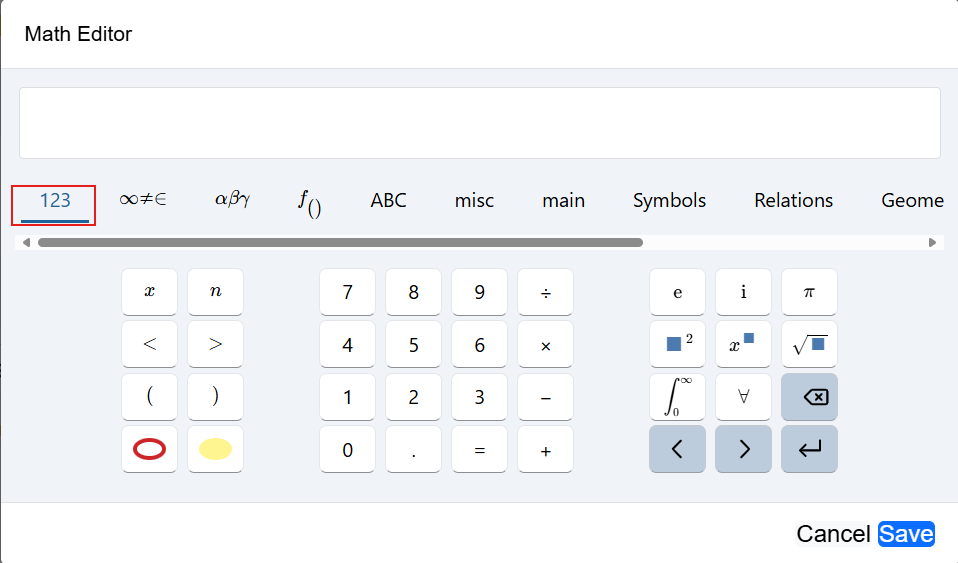Insert the square root template
Screen dimensions: 958x563
tap(809, 344)
